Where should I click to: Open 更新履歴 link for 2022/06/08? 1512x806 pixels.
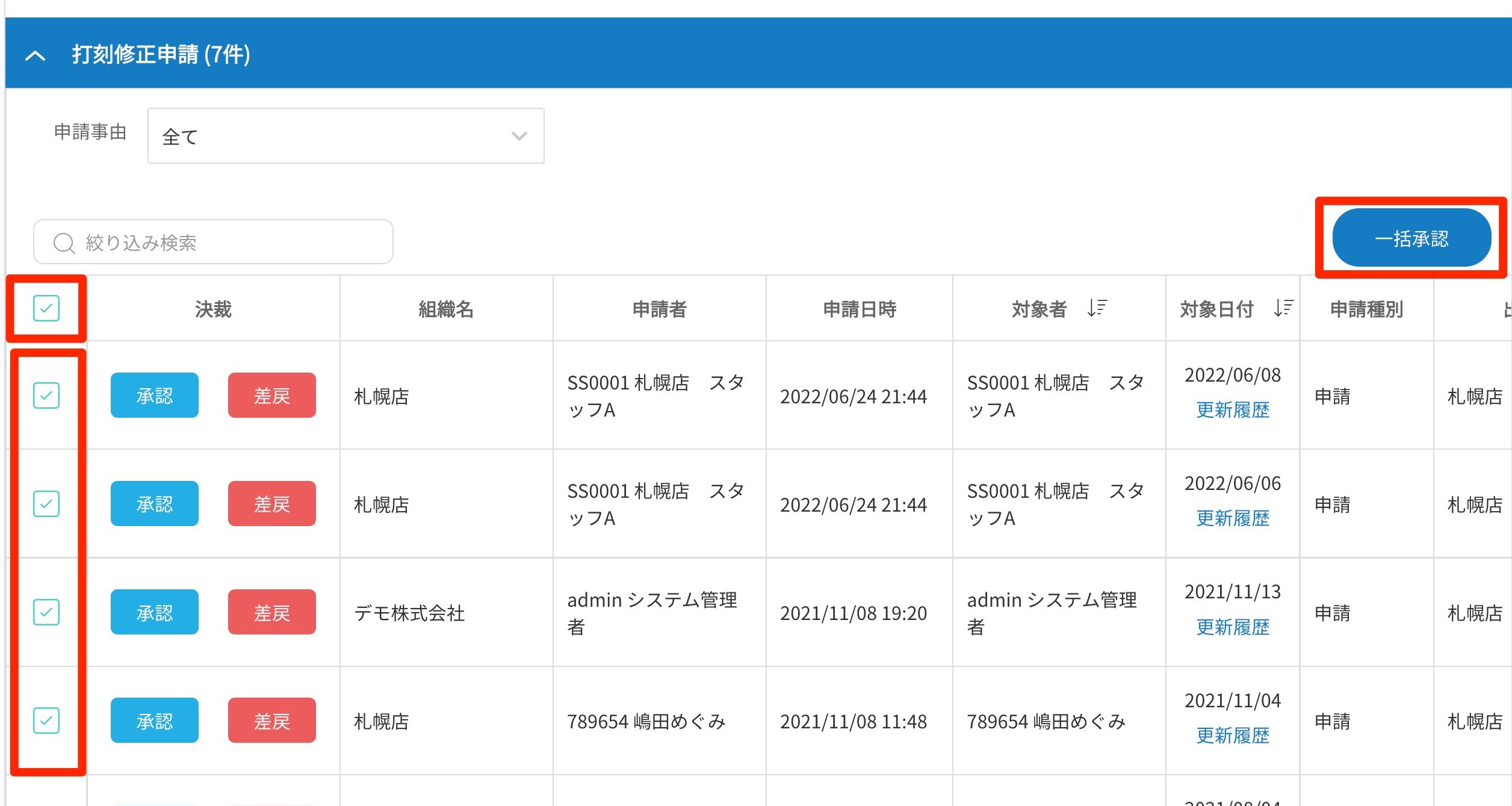pos(1232,411)
